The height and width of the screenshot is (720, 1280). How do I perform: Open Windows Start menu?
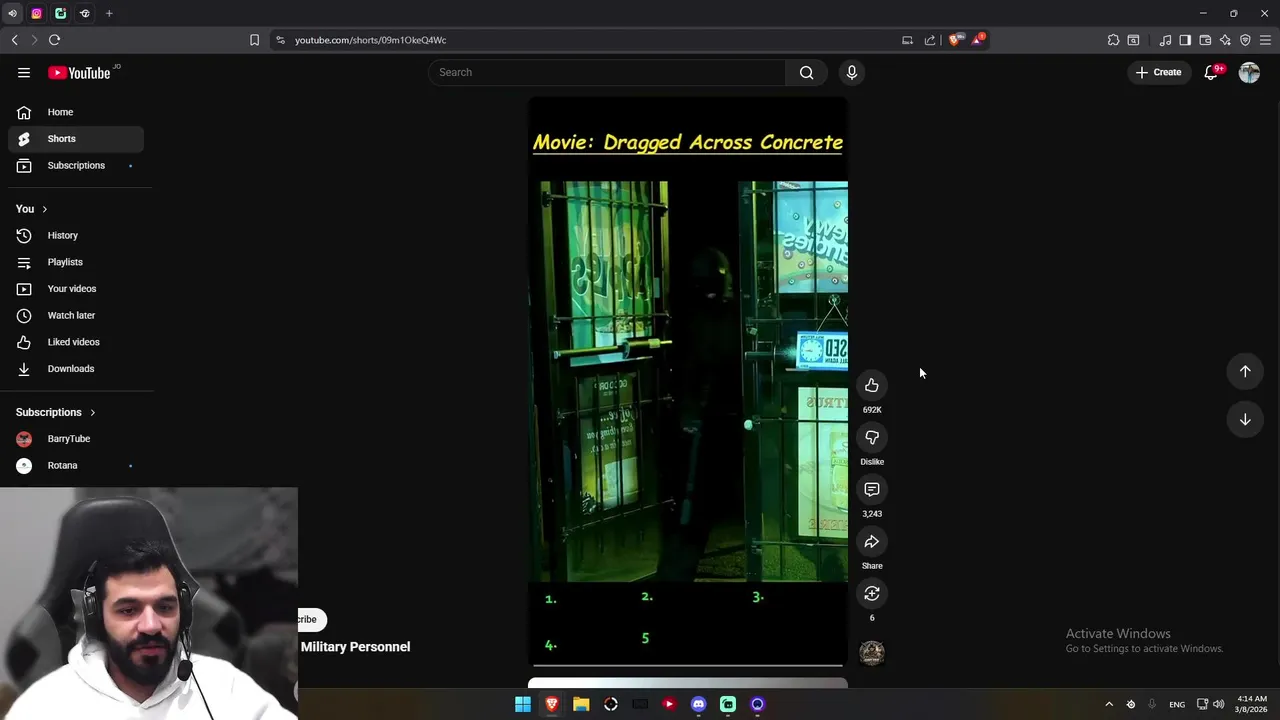tap(522, 704)
